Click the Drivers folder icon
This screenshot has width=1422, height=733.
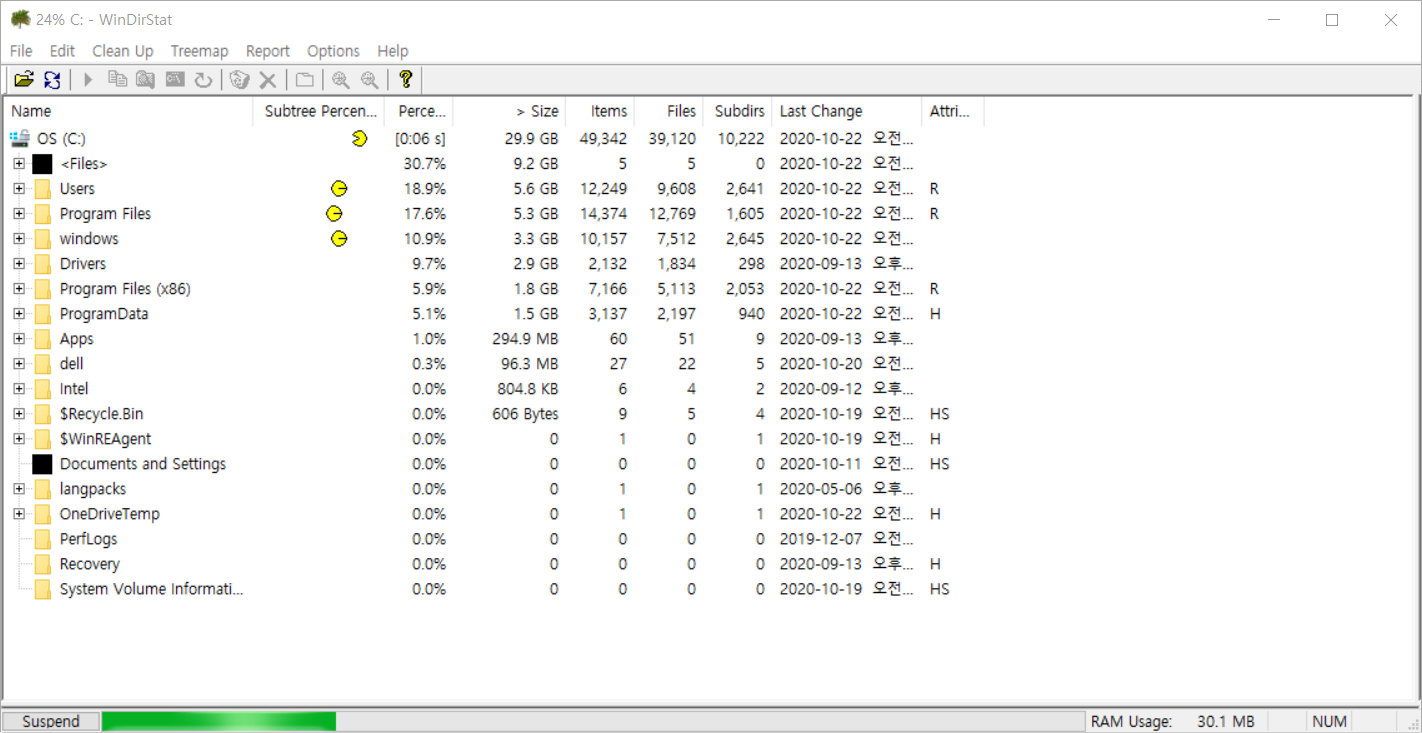coord(42,264)
